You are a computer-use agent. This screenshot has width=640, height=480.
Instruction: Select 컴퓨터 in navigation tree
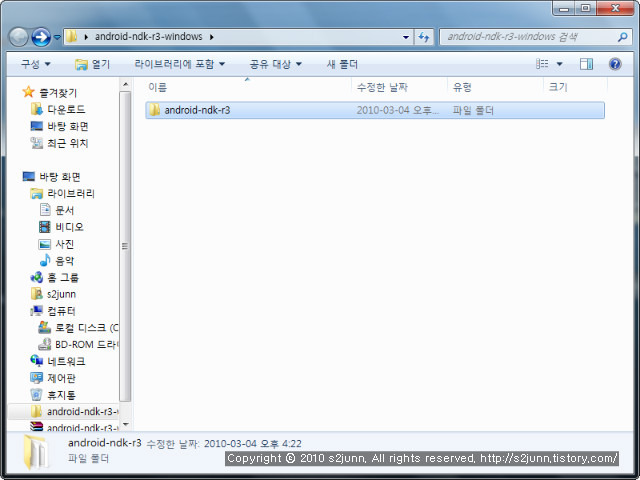[61, 311]
